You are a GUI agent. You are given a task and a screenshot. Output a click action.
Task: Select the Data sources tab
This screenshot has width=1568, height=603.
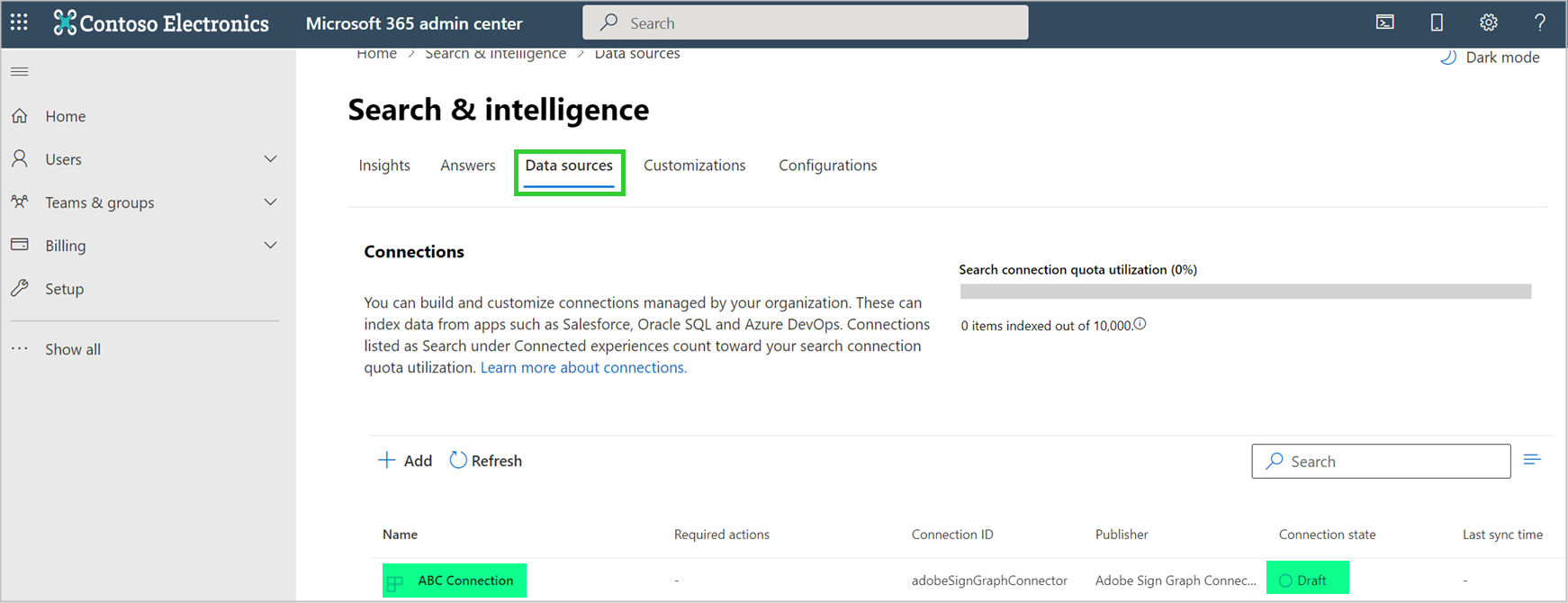coord(569,166)
